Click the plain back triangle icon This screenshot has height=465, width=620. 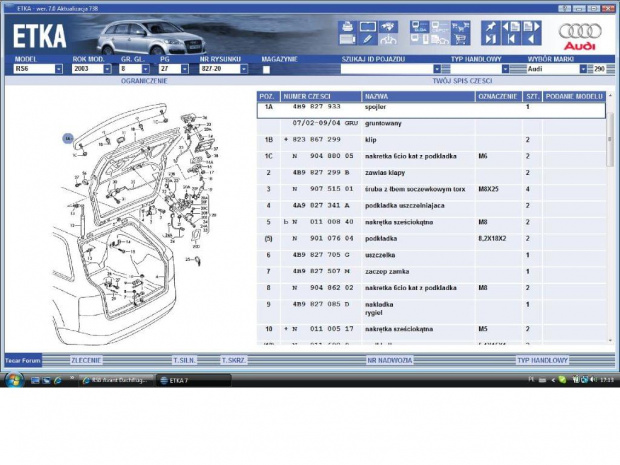[531, 39]
